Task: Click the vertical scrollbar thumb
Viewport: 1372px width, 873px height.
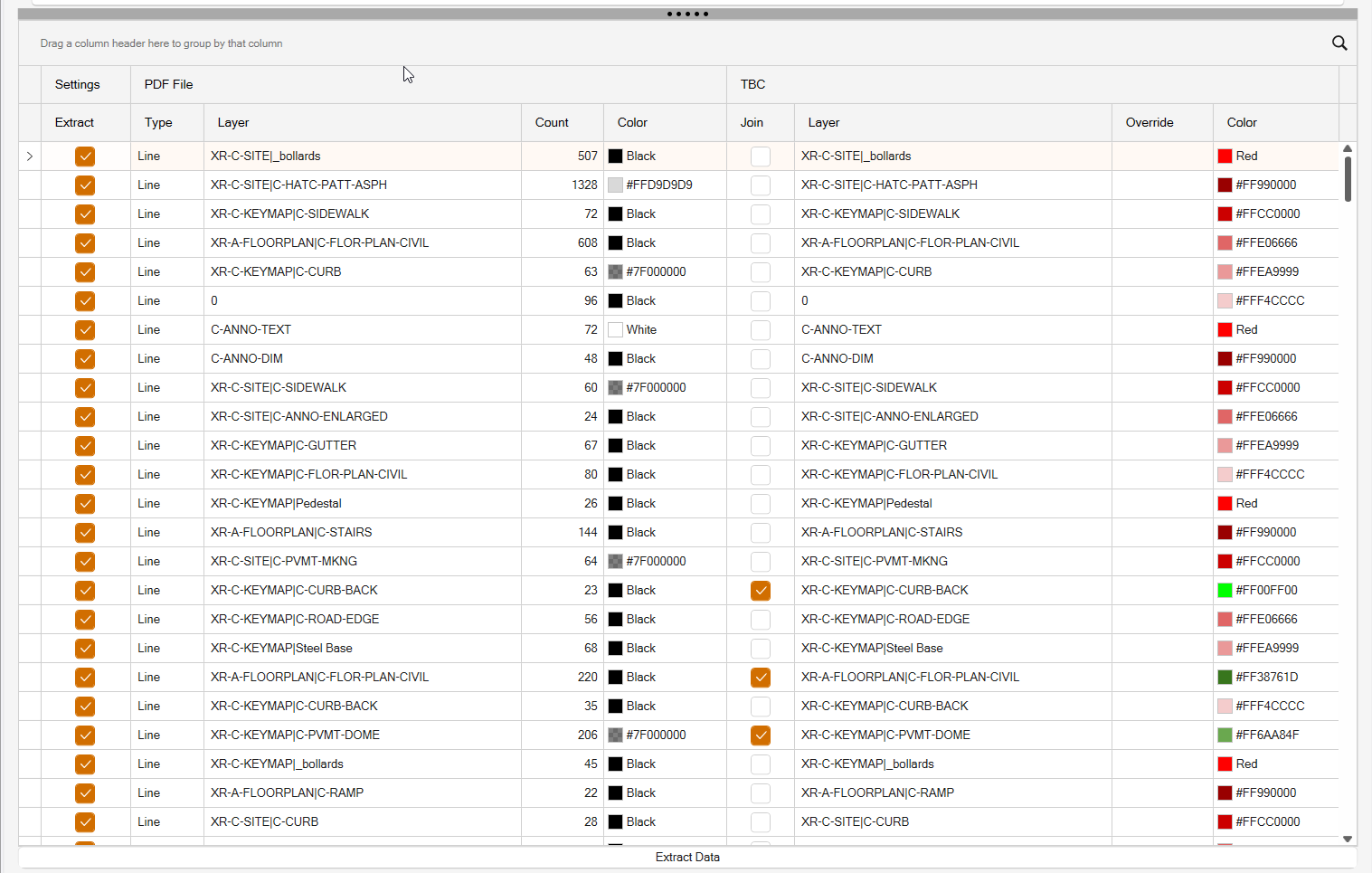Action: (1348, 179)
